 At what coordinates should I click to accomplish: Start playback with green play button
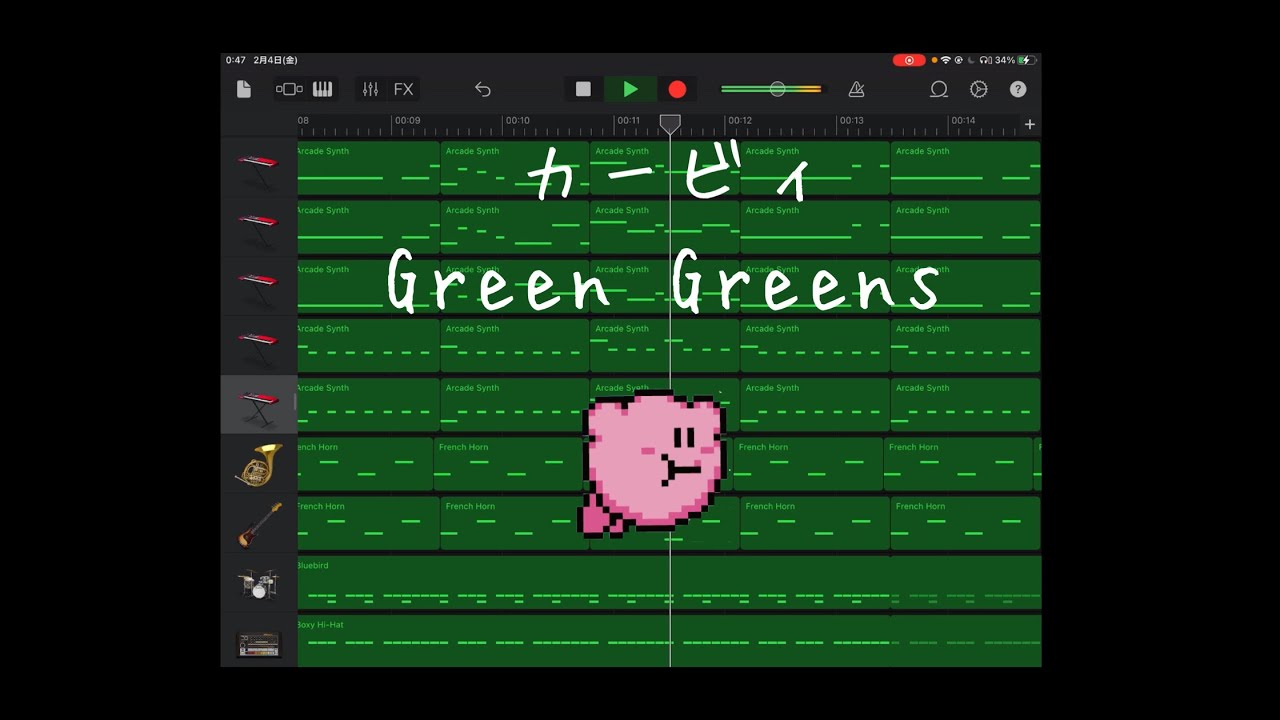pos(630,89)
